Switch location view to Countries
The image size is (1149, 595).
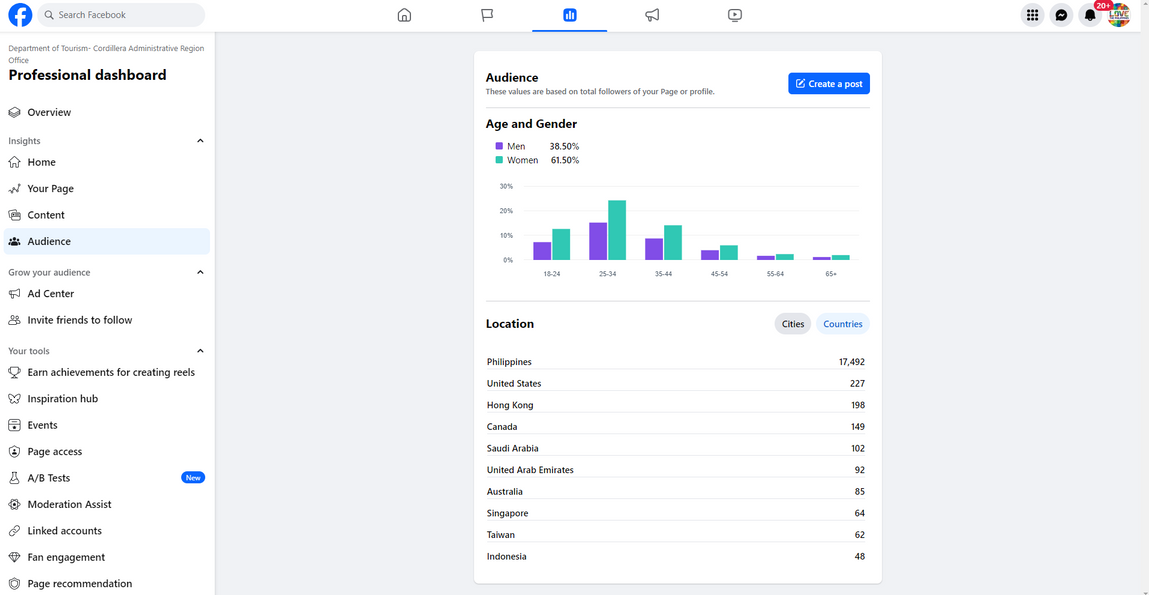tap(843, 324)
